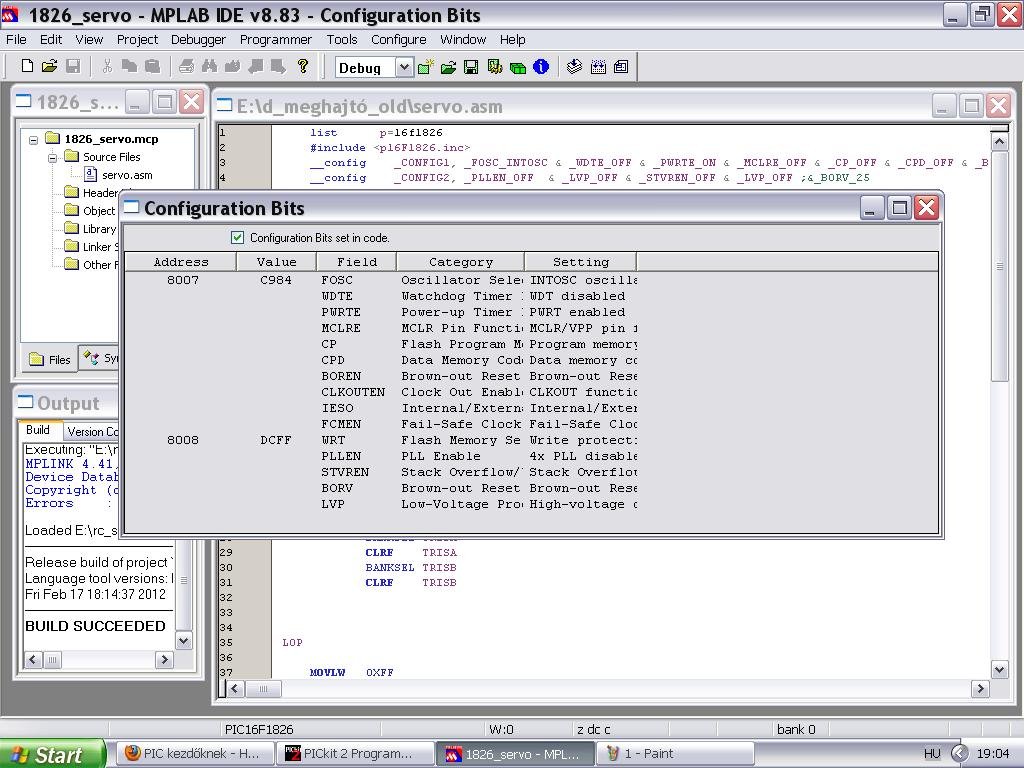
Task: Open the Help menu
Action: 513,39
